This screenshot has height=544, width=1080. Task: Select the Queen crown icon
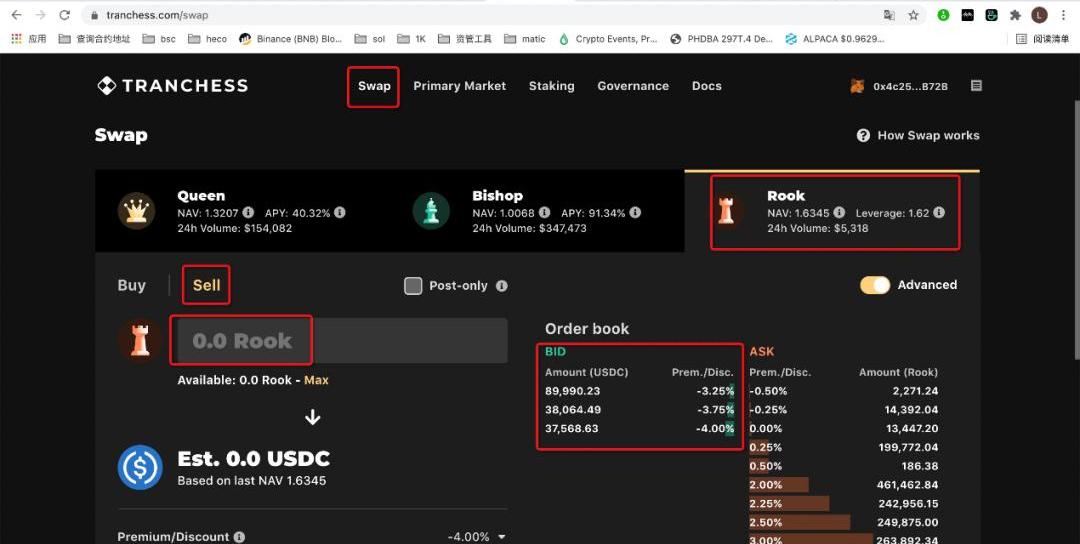[136, 211]
